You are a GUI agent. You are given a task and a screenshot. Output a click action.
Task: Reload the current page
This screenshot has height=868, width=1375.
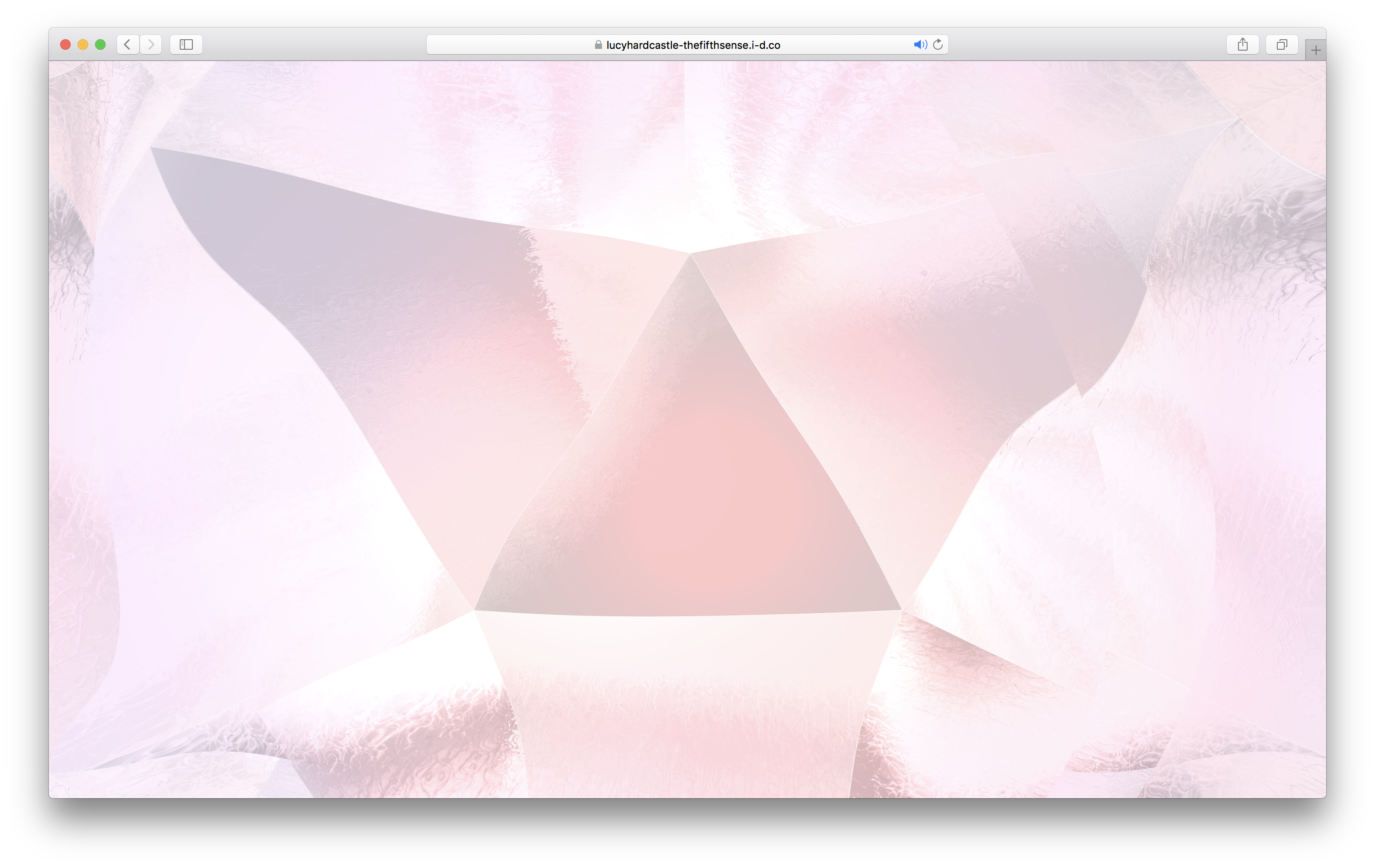(x=937, y=44)
